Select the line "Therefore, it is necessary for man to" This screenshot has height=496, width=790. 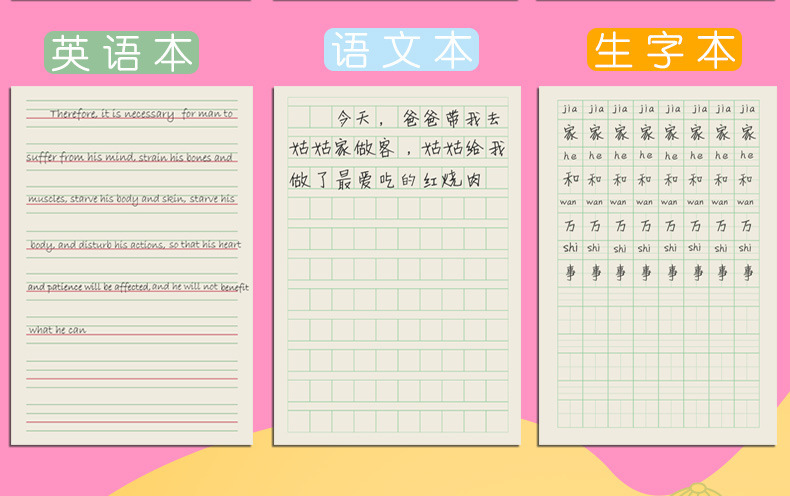coord(142,114)
